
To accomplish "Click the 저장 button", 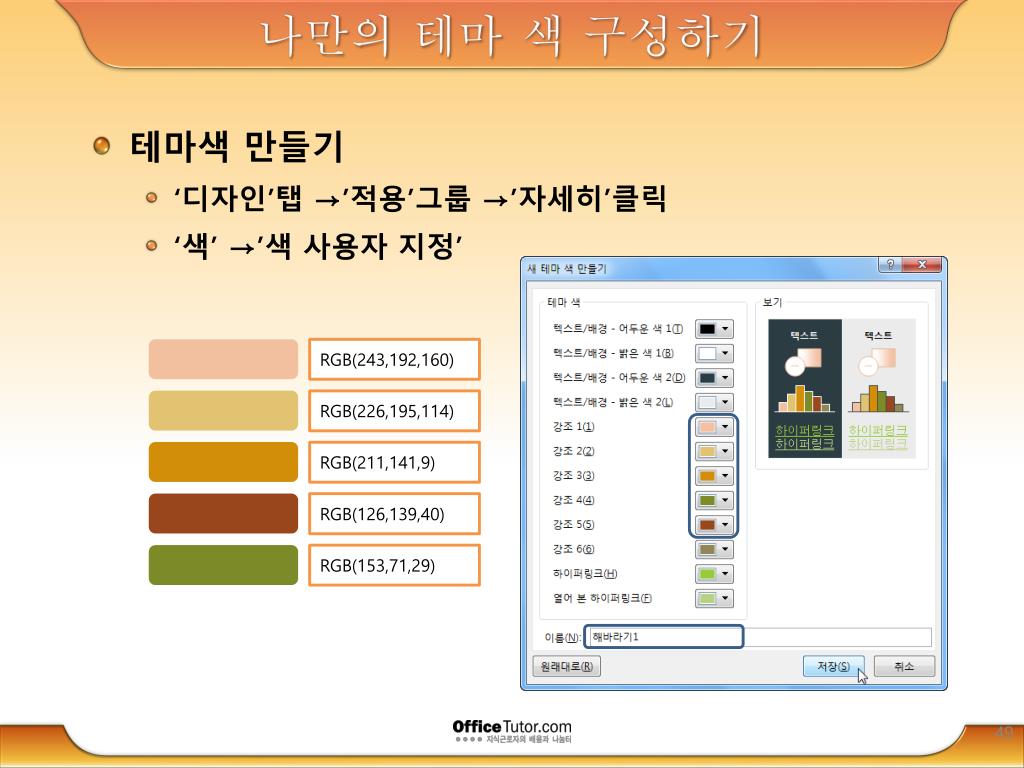I will coord(833,666).
